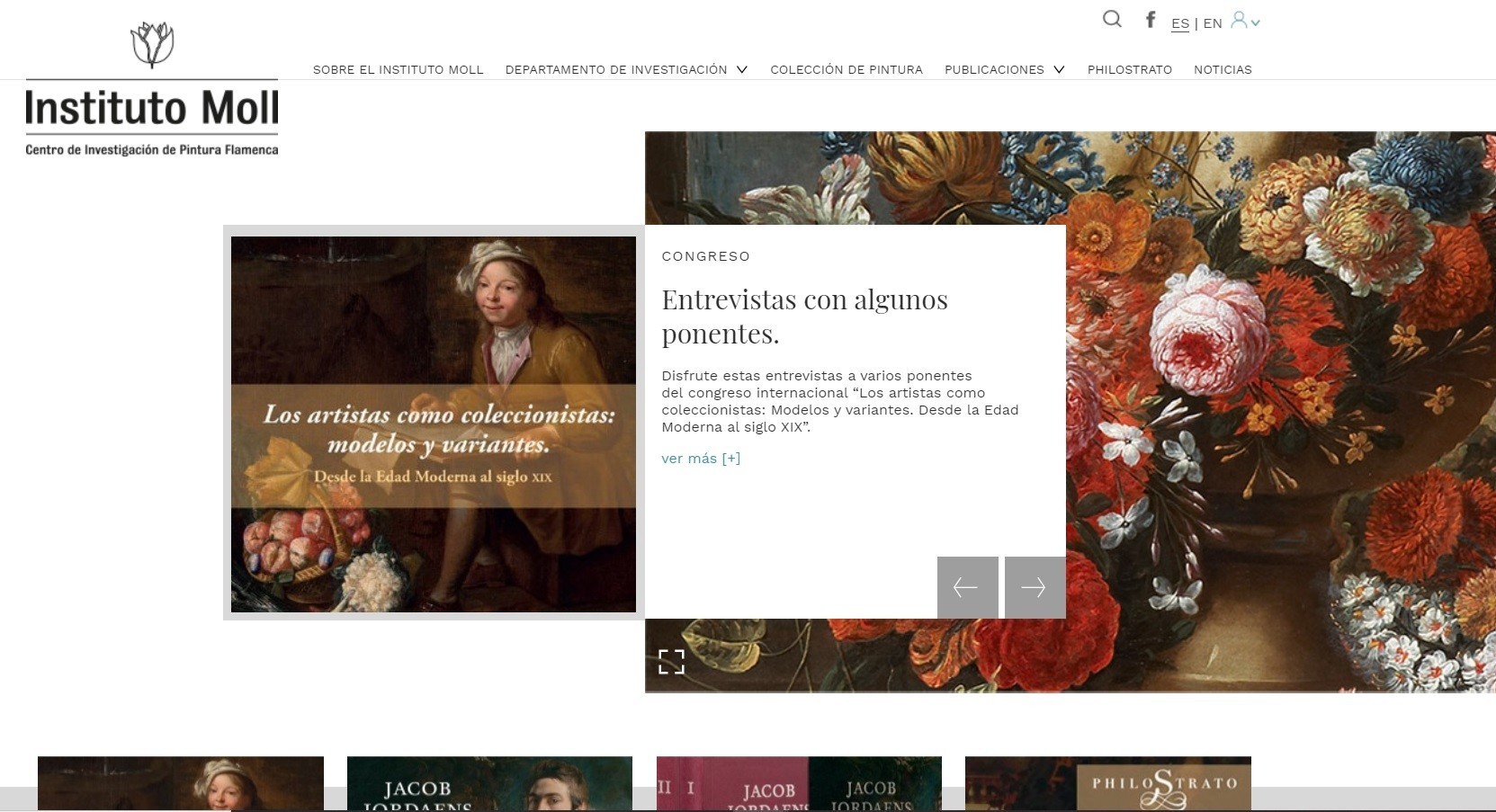
Task: Open the user account icon
Action: pyautogui.click(x=1239, y=20)
